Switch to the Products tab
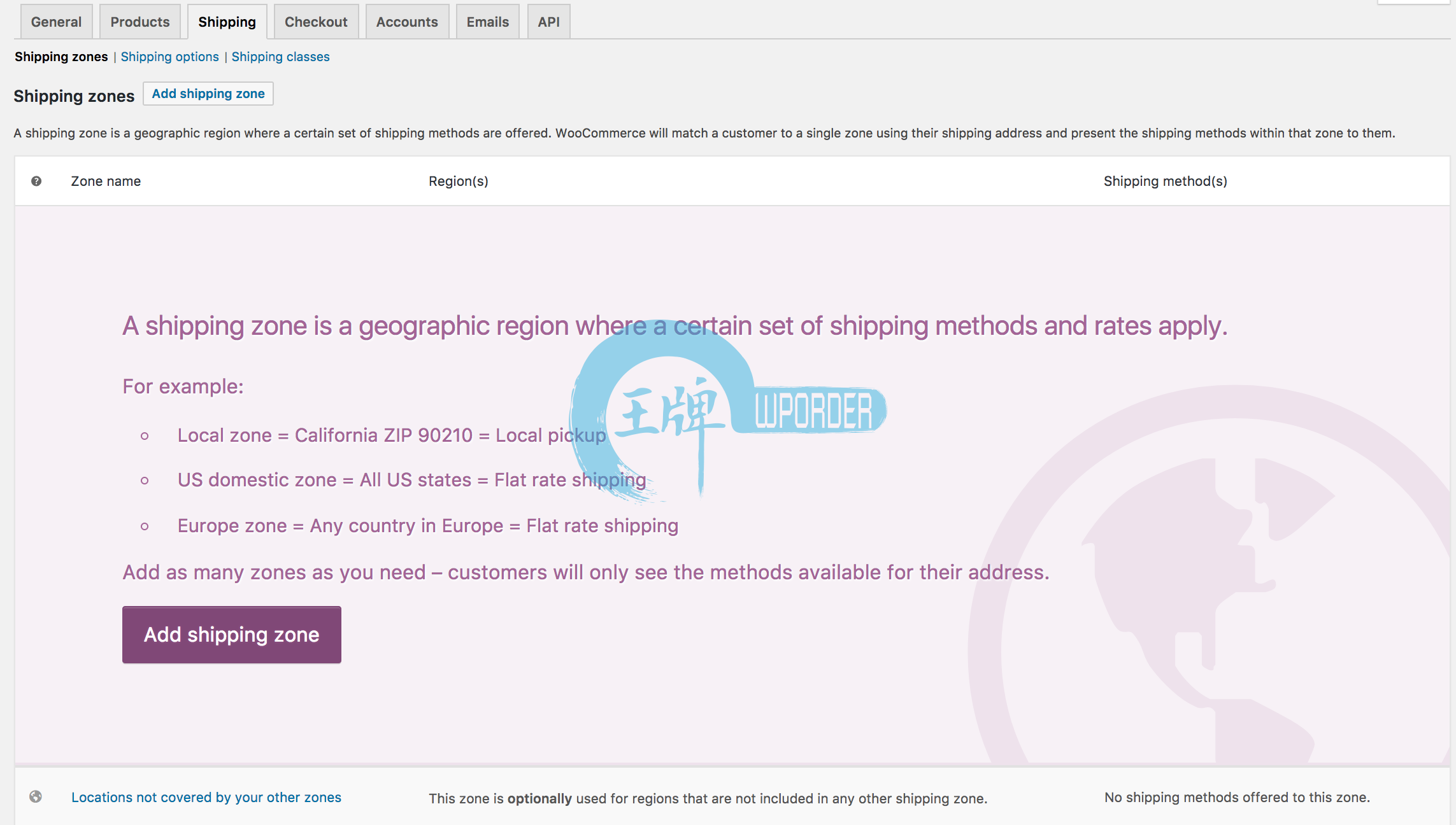The width and height of the screenshot is (1456, 825). coord(140,22)
